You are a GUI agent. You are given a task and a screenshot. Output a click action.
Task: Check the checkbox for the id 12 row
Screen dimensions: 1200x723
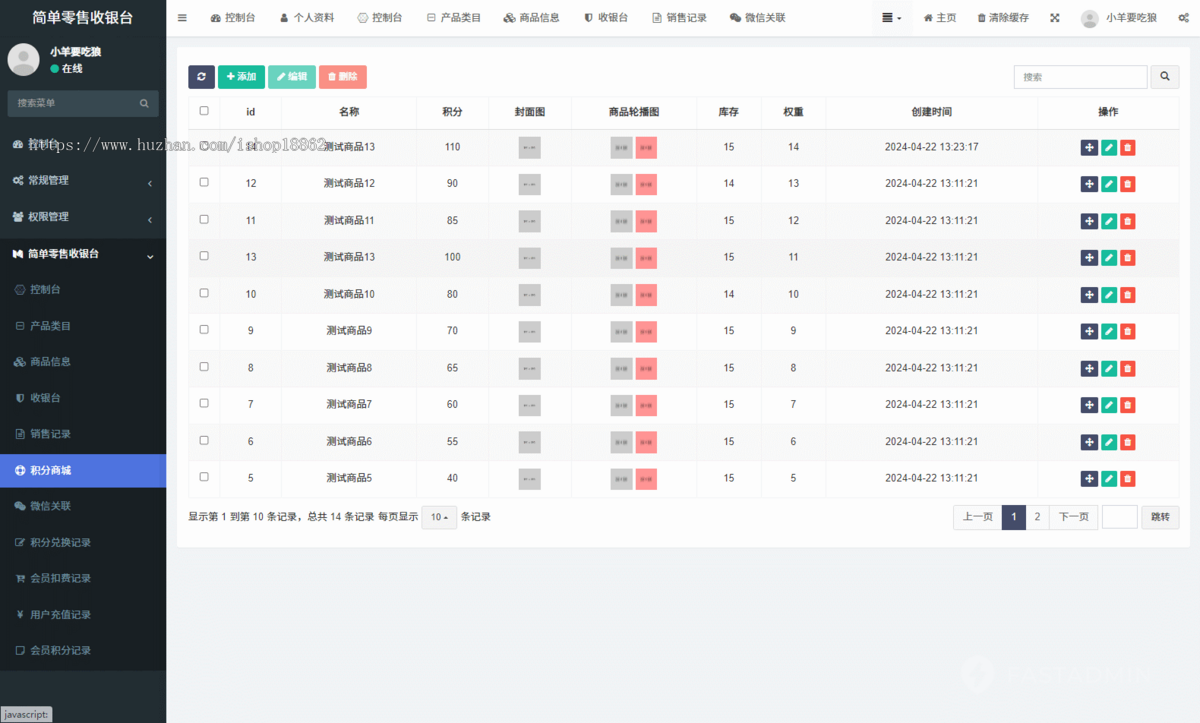coord(204,183)
